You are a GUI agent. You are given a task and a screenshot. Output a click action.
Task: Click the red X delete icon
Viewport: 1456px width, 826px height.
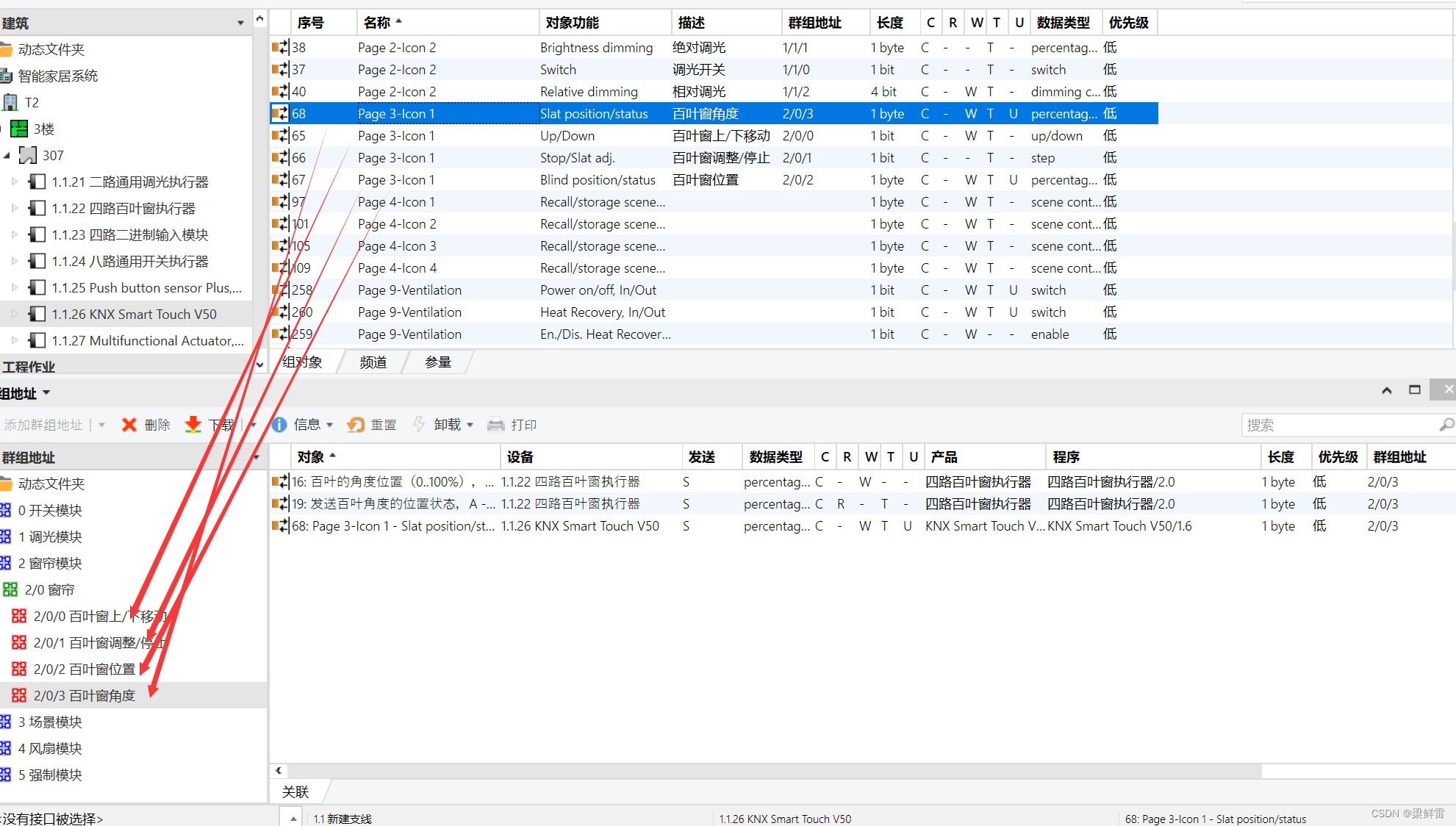click(x=129, y=425)
